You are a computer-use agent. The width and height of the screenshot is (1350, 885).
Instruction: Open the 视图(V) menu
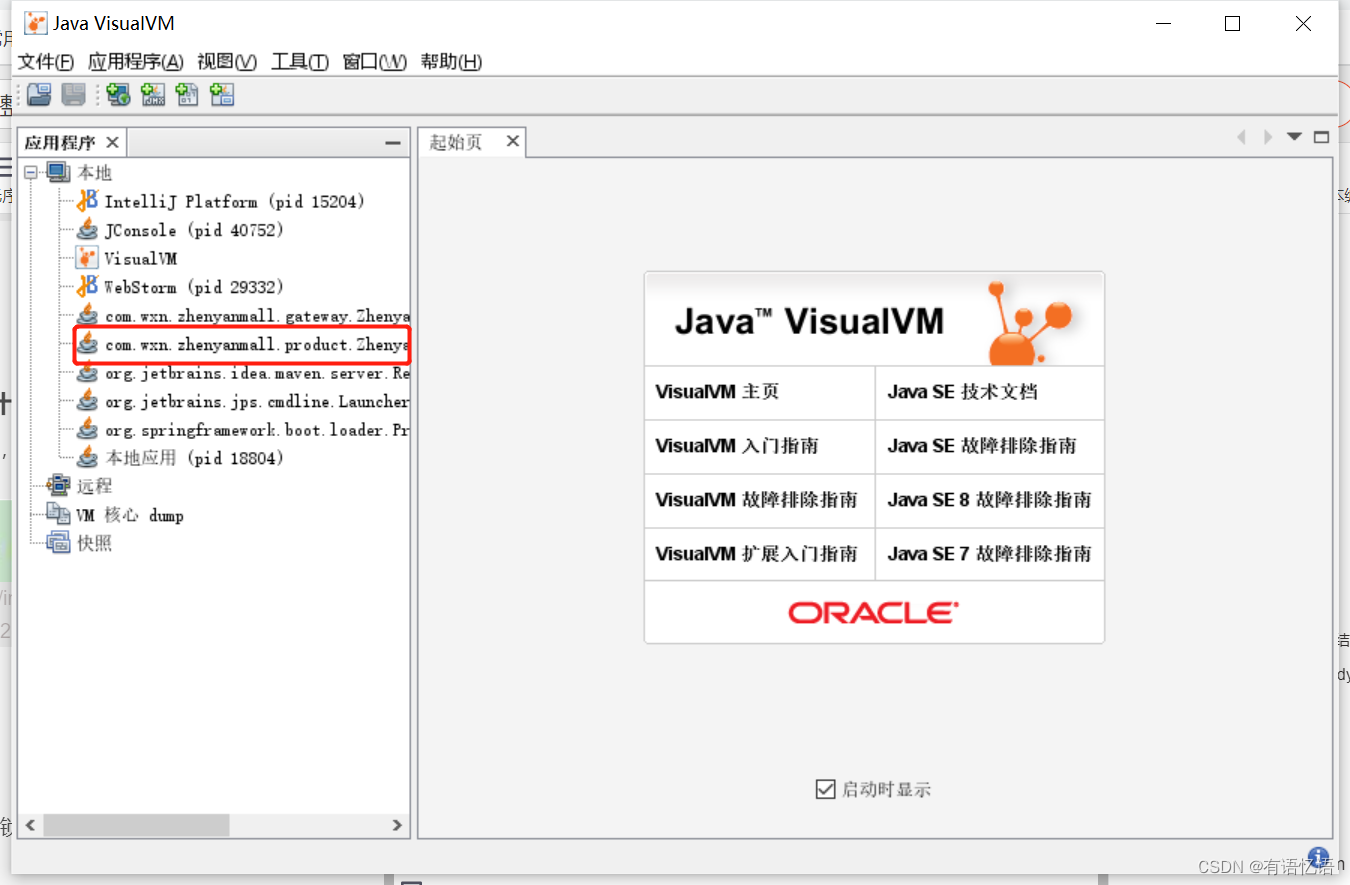click(227, 62)
